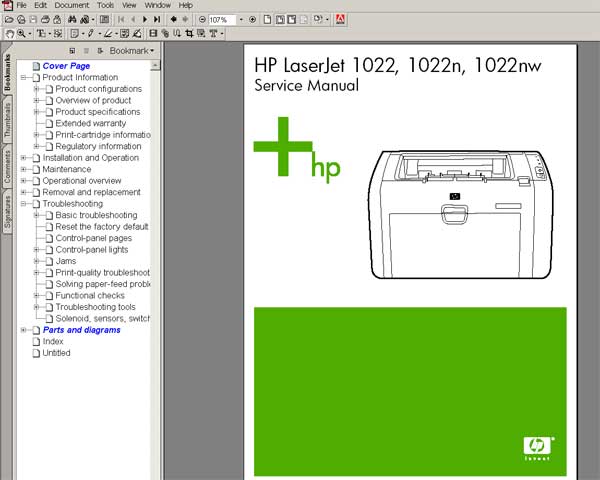Screen dimensions: 600x480
Task: Open the Edit menu
Action: pos(40,5)
